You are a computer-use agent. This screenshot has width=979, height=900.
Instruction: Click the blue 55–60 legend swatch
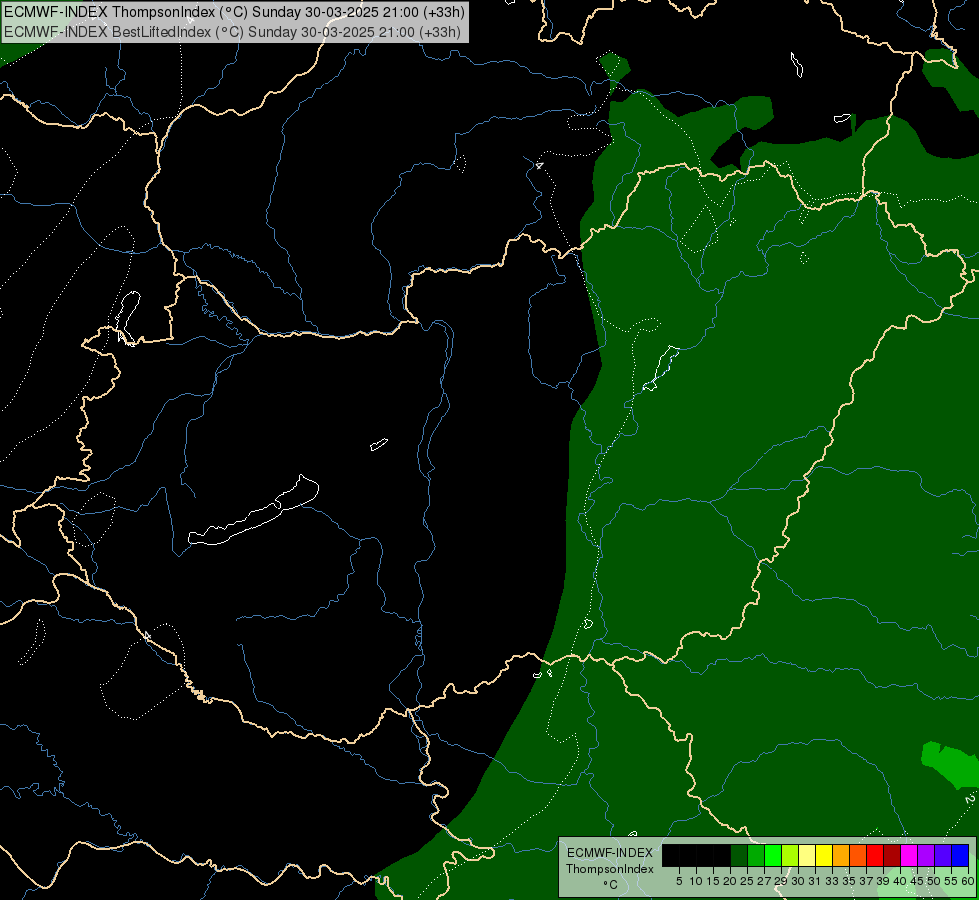pos(960,855)
